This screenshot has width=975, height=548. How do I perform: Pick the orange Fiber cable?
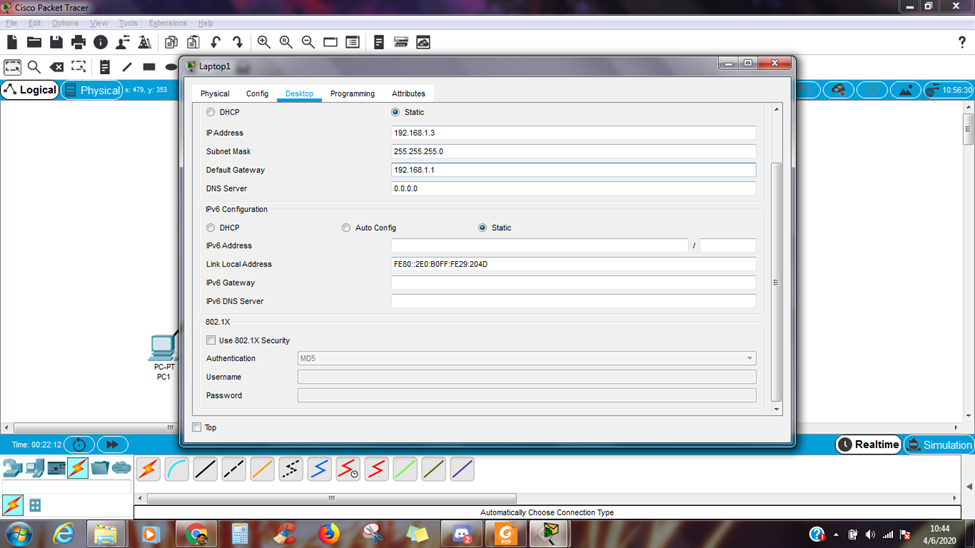click(262, 469)
